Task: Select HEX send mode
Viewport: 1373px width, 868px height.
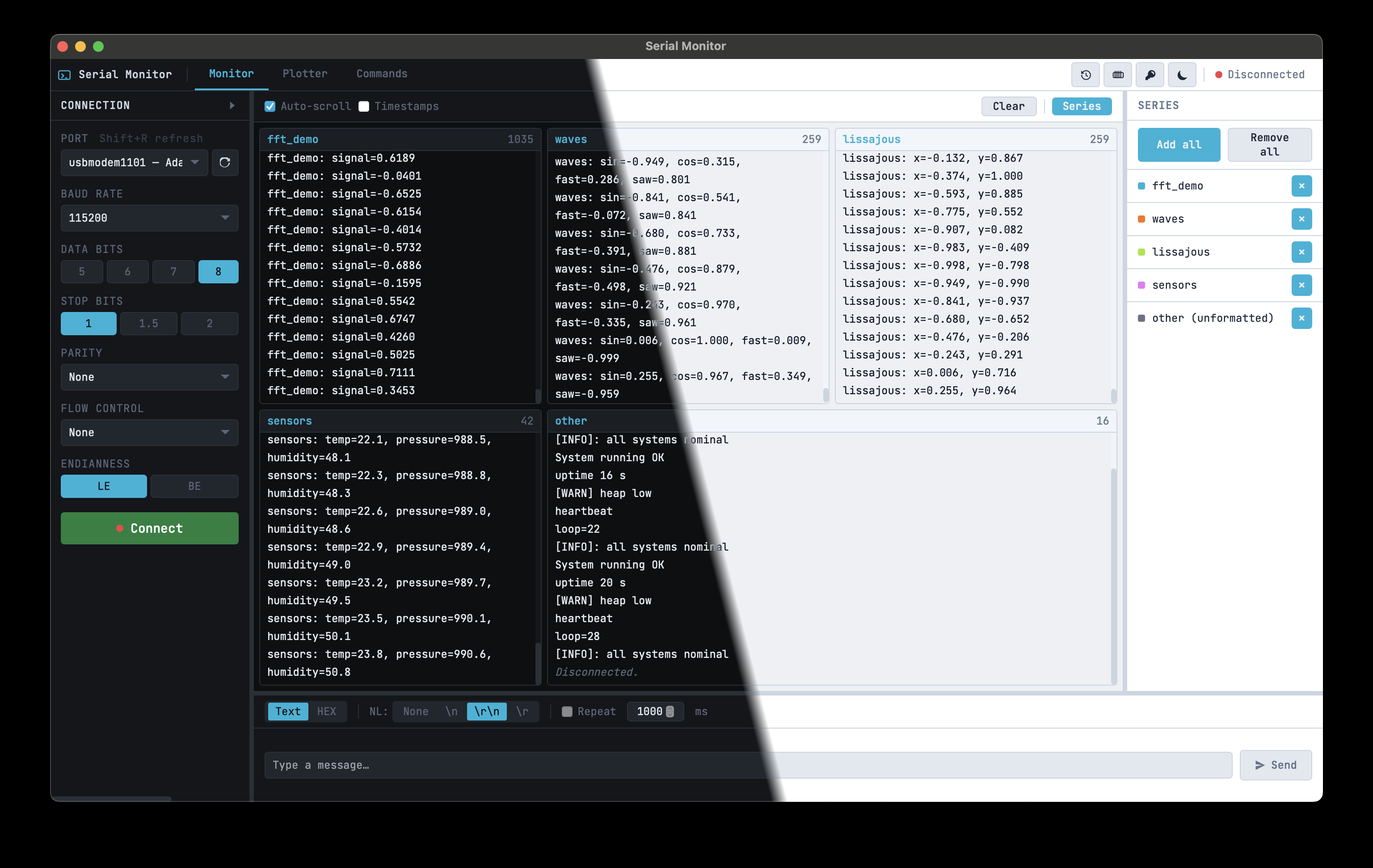Action: tap(327, 712)
